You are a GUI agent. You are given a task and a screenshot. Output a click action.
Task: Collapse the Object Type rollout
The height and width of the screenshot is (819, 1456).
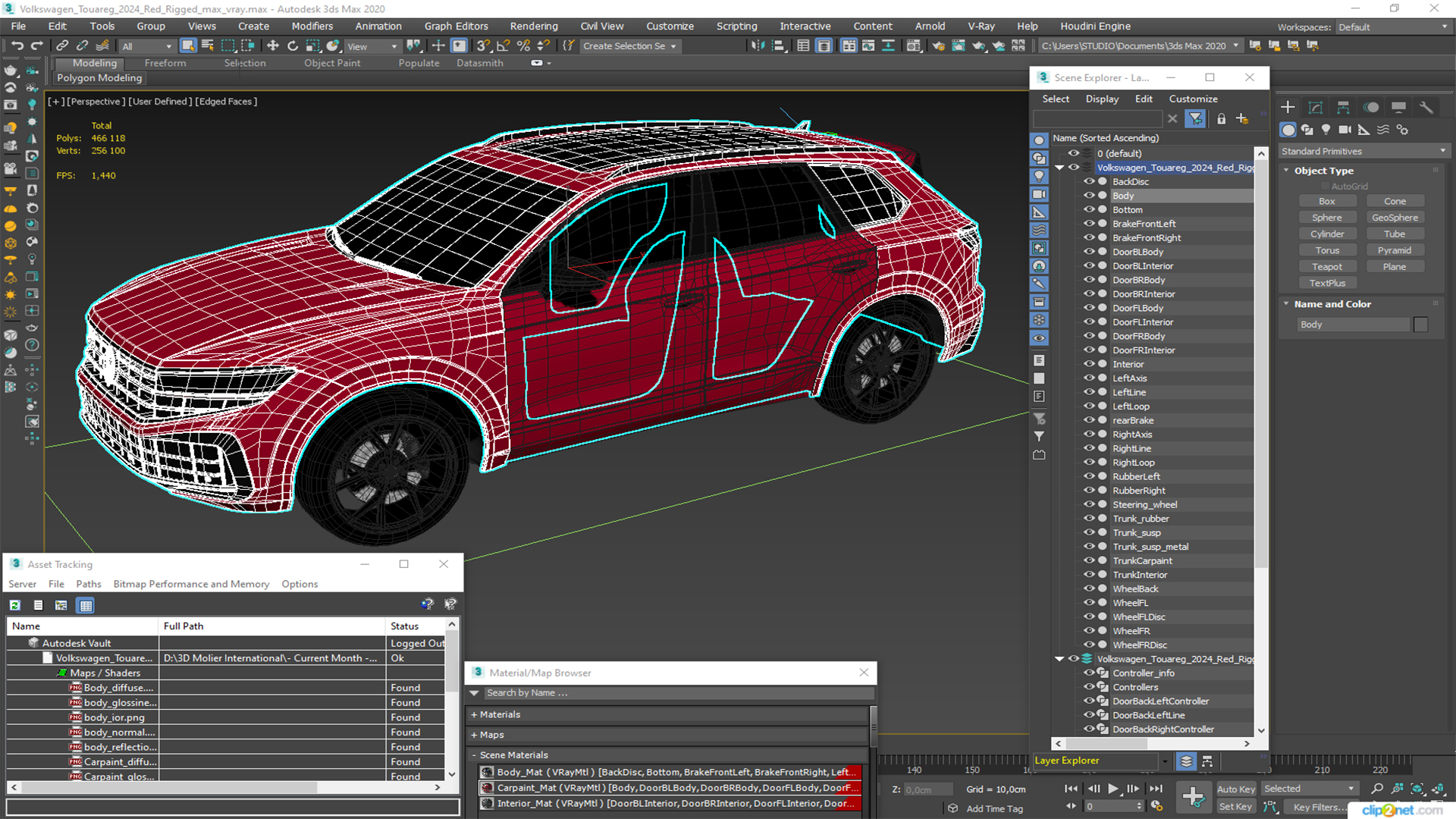pyautogui.click(x=1286, y=171)
